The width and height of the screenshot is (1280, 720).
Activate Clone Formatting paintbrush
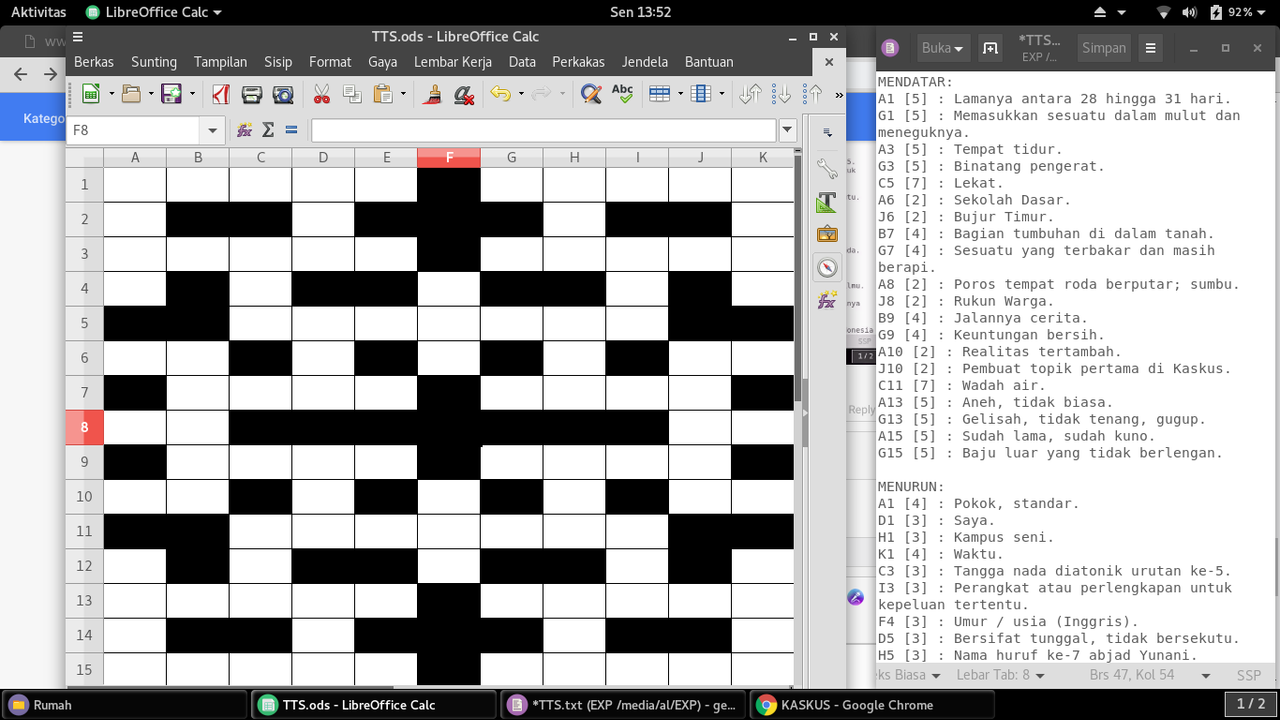coord(433,94)
